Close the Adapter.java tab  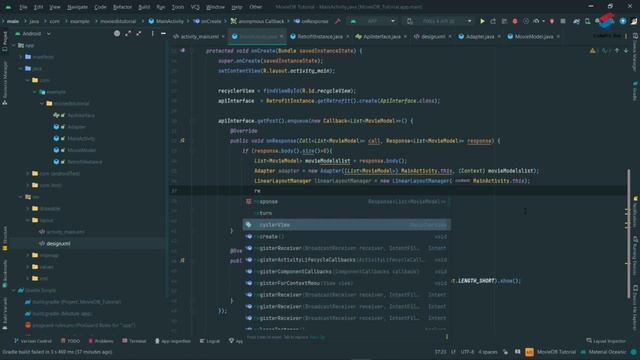pyautogui.click(x=499, y=37)
